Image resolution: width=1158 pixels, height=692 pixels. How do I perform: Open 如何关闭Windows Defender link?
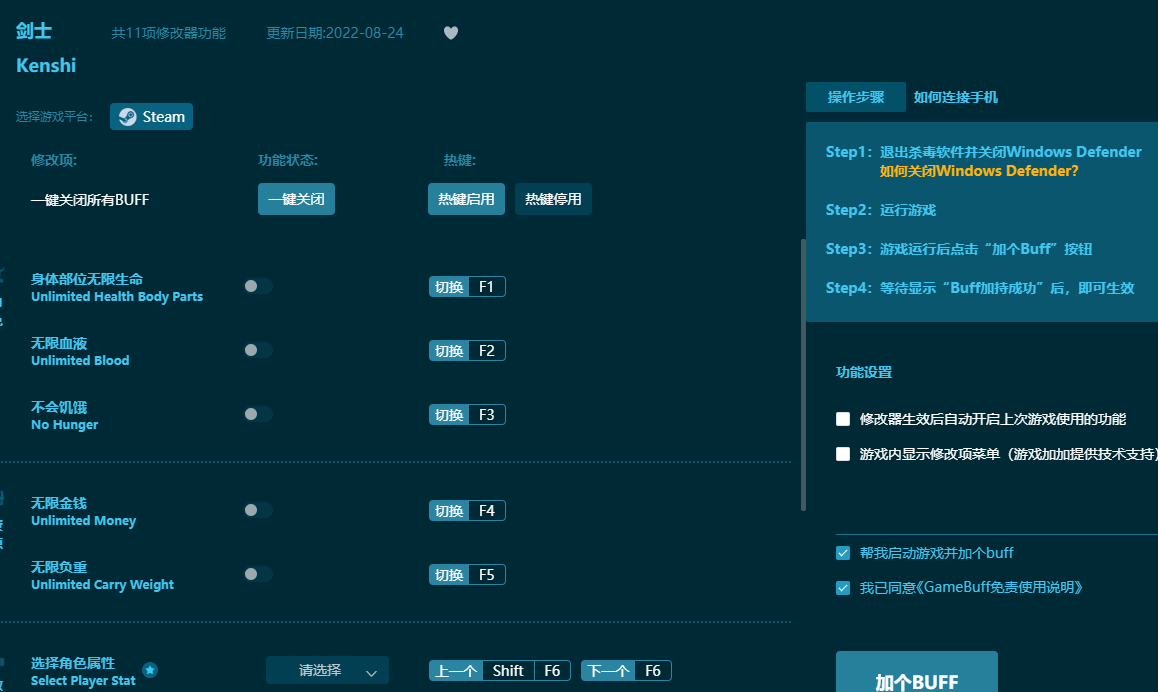coord(979,171)
